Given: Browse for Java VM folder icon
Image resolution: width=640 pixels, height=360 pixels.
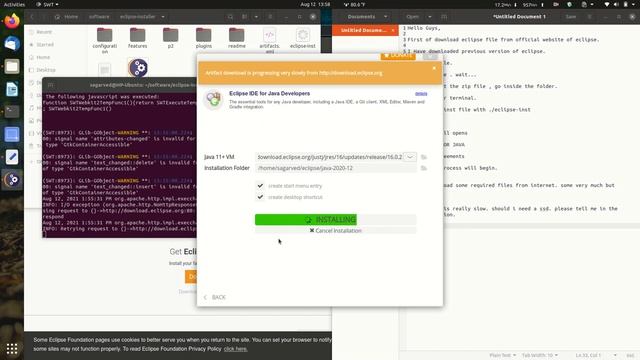Looking at the screenshot, I should click(x=424, y=157).
